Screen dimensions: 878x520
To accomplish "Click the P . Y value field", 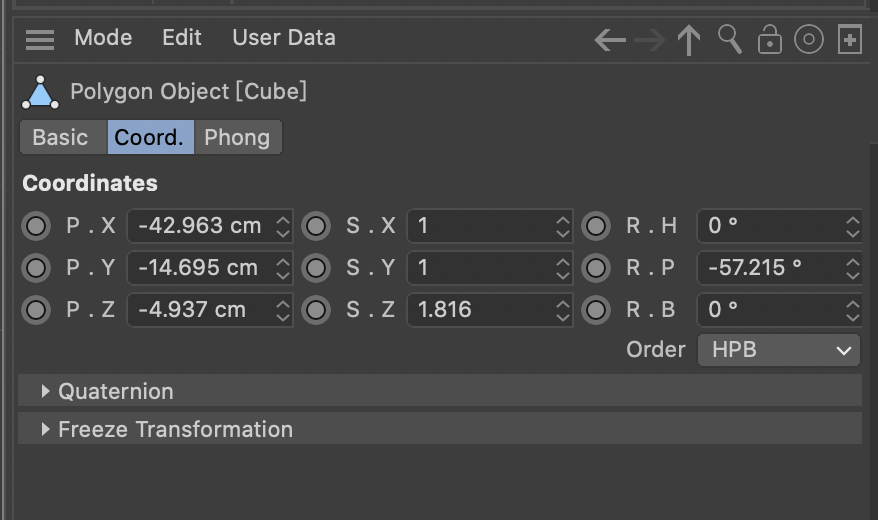I will click(x=200, y=268).
